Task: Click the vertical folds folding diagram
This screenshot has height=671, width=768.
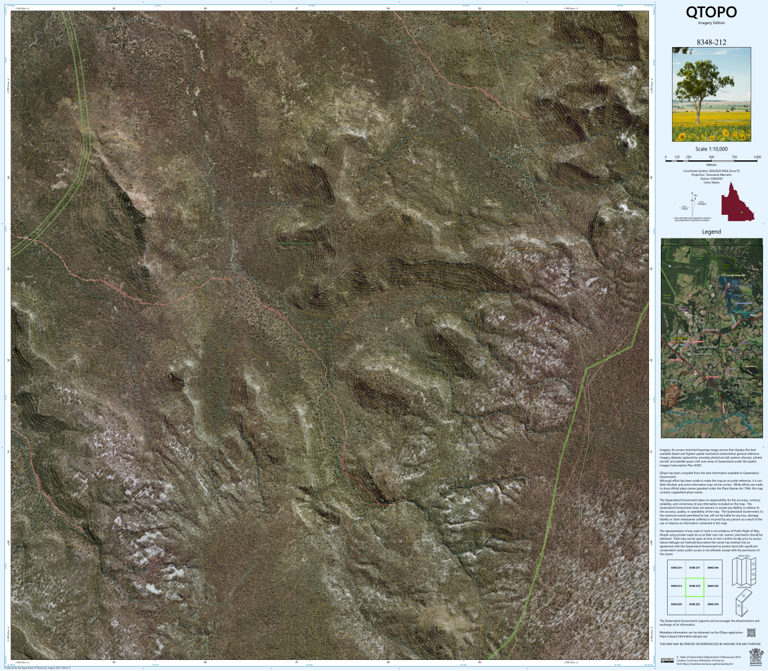Action: click(x=744, y=571)
